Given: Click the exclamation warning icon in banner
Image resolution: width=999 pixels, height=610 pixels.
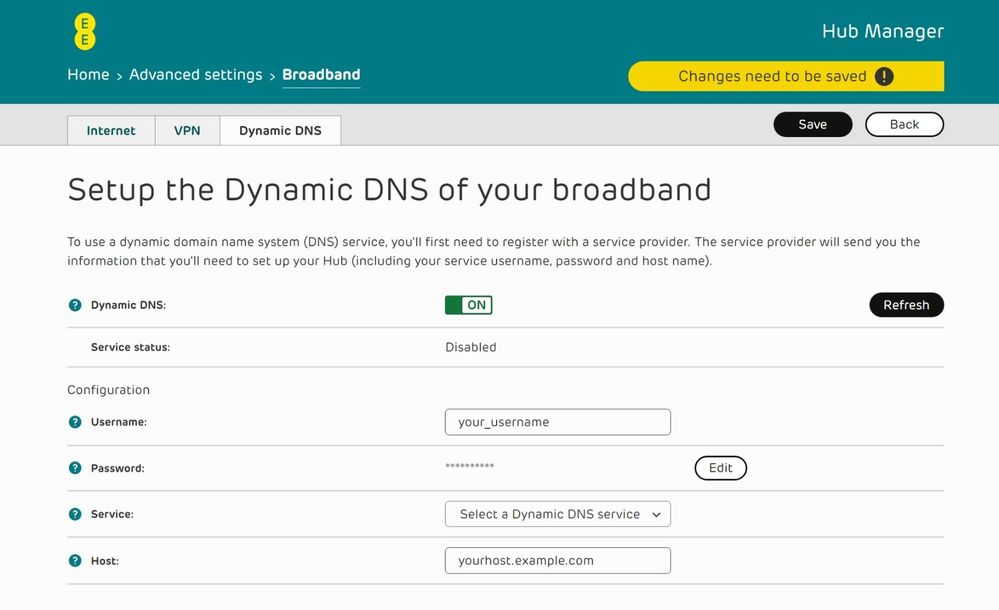Looking at the screenshot, I should coord(883,76).
